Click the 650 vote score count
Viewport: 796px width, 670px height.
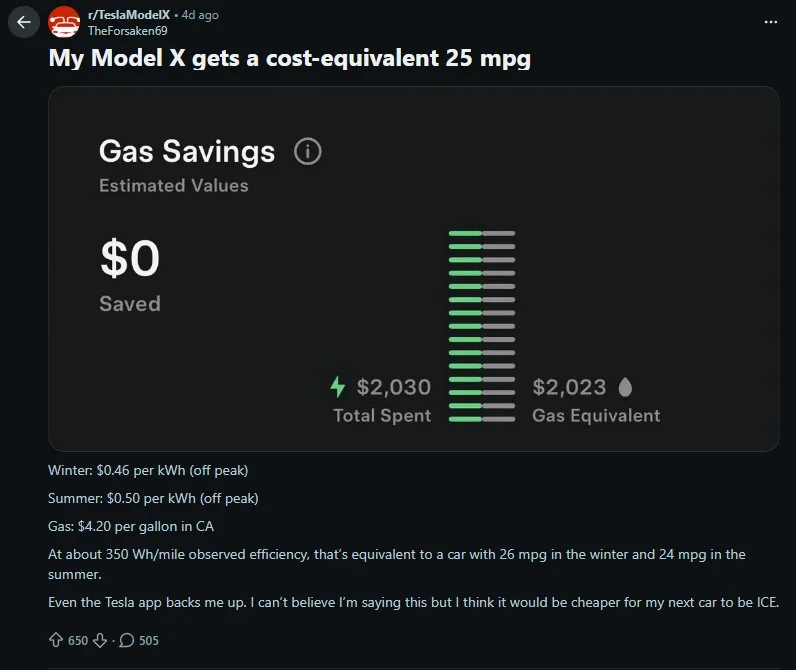pyautogui.click(x=78, y=640)
